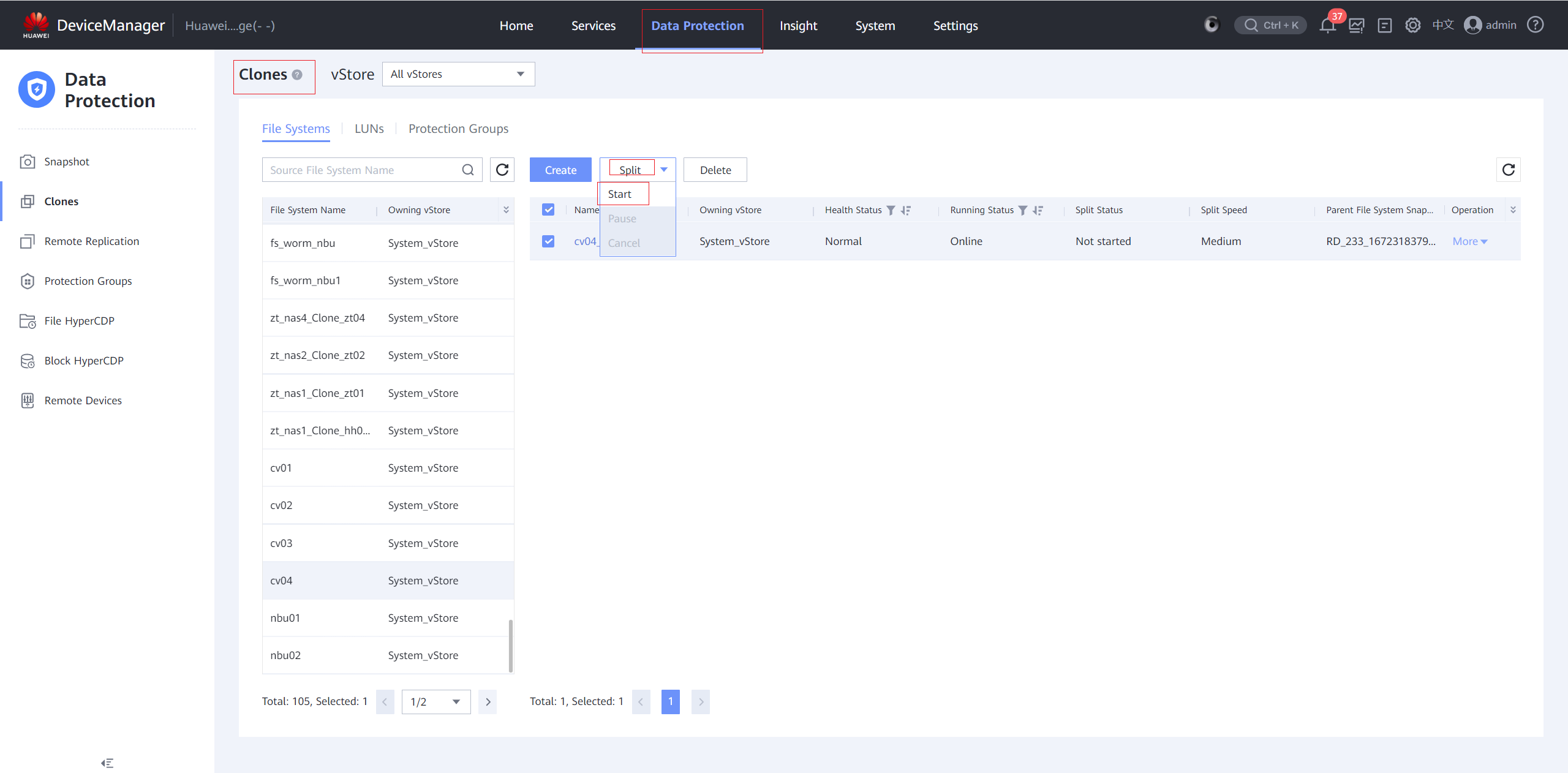Open the alarm bell notifications icon
Viewport: 1568px width, 773px height.
[x=1327, y=26]
